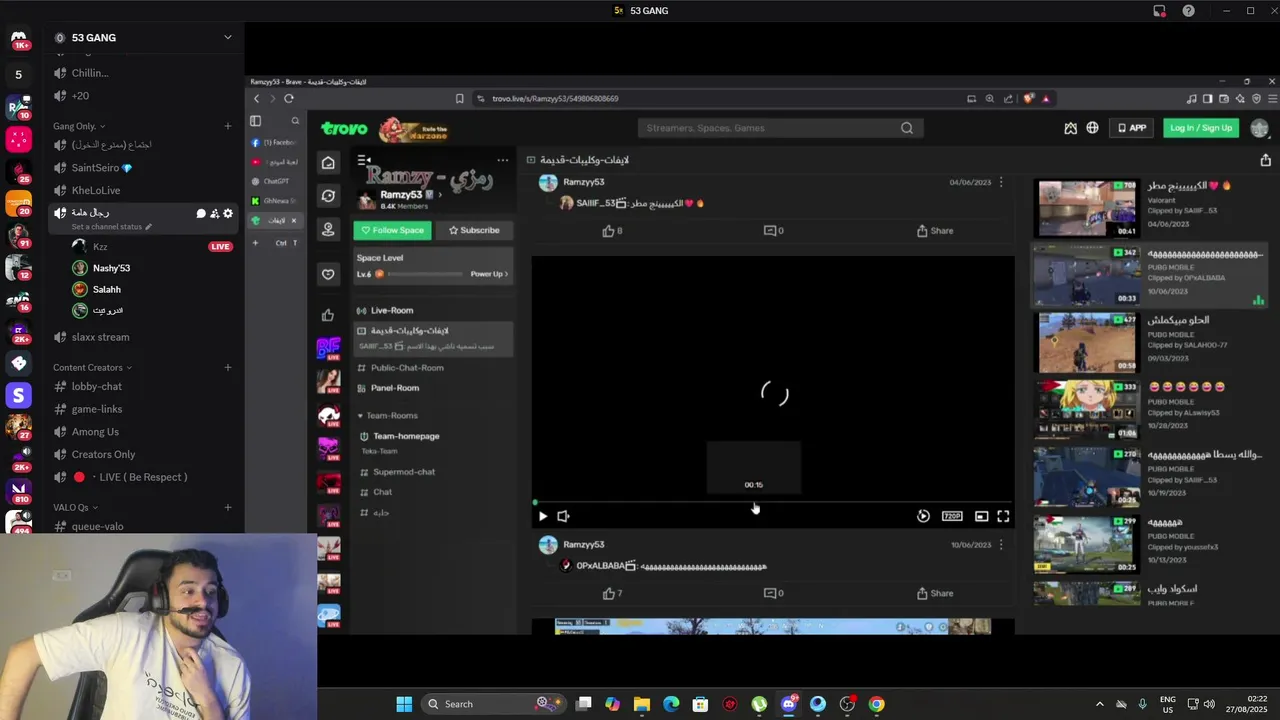This screenshot has width=1280, height=720.
Task: Join the +20 voice channel
Action: 80,96
